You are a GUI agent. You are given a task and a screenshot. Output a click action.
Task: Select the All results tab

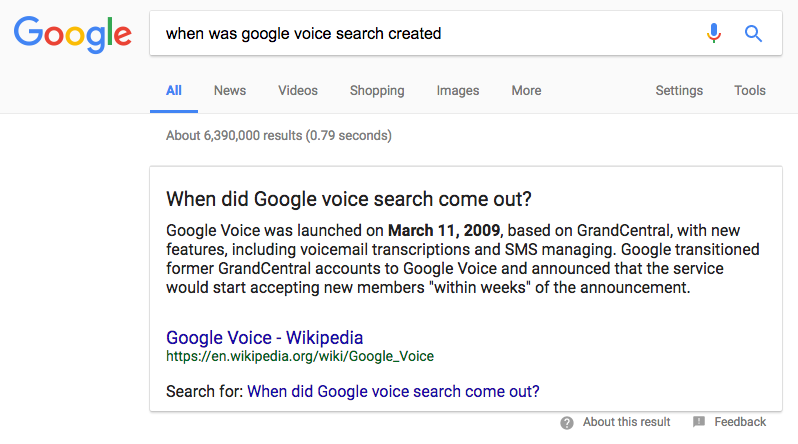174,91
